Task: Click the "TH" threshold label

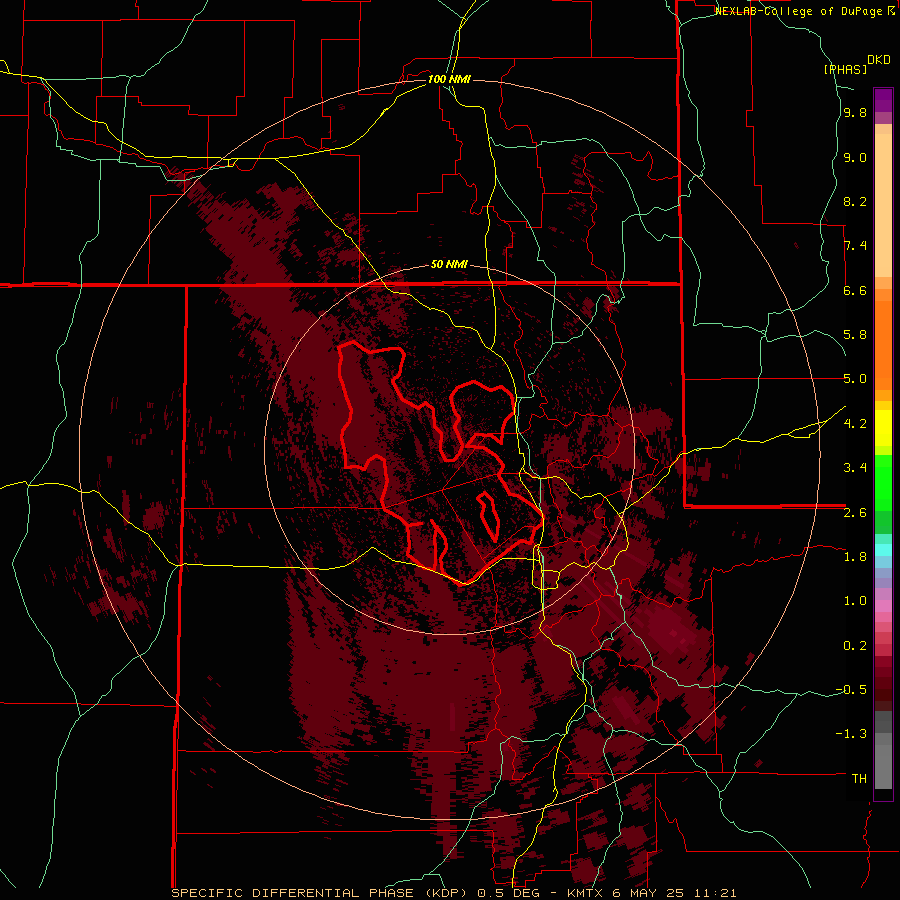Action: point(859,779)
